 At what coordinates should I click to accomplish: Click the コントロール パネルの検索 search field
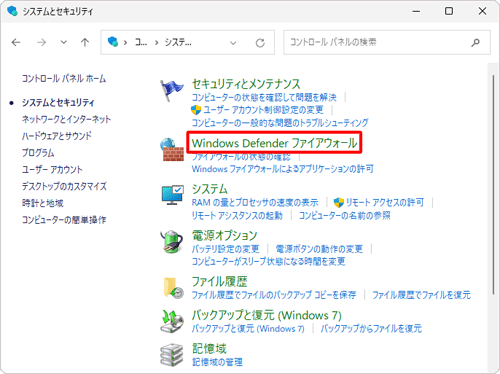pos(387,42)
